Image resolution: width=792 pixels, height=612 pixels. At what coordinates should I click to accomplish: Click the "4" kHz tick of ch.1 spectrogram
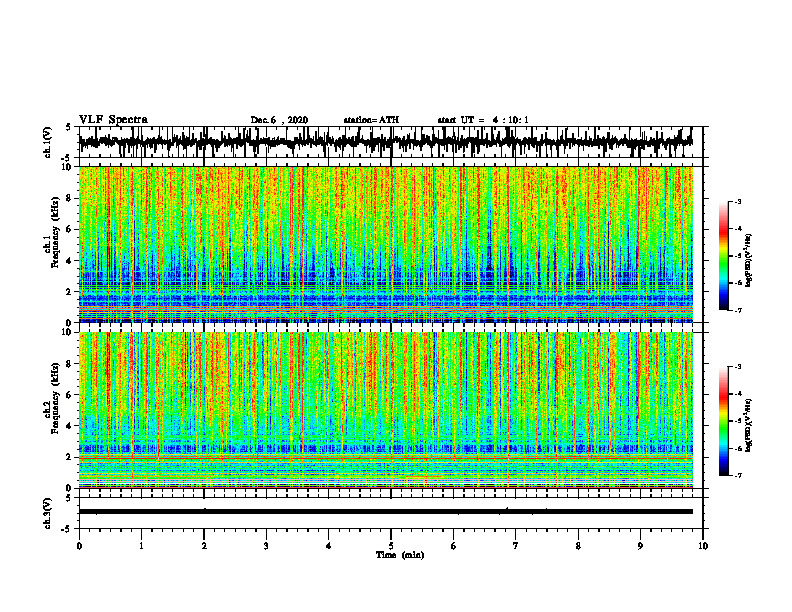click(x=70, y=261)
